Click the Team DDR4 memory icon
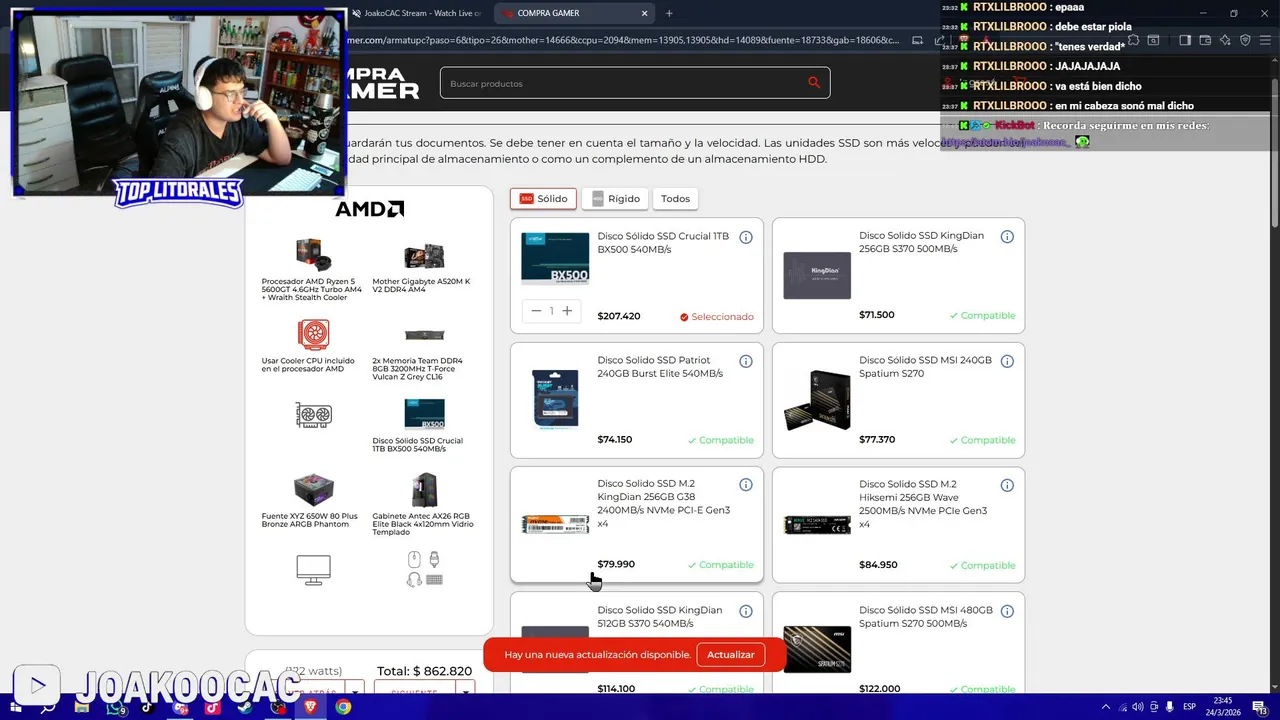This screenshot has height=720, width=1280. [x=424, y=335]
